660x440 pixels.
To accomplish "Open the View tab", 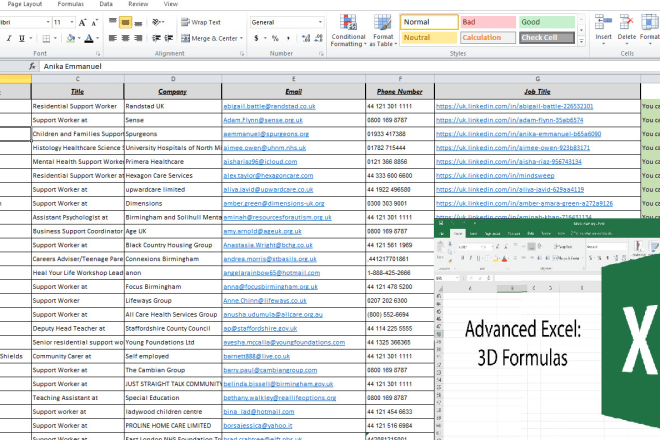I will [170, 4].
